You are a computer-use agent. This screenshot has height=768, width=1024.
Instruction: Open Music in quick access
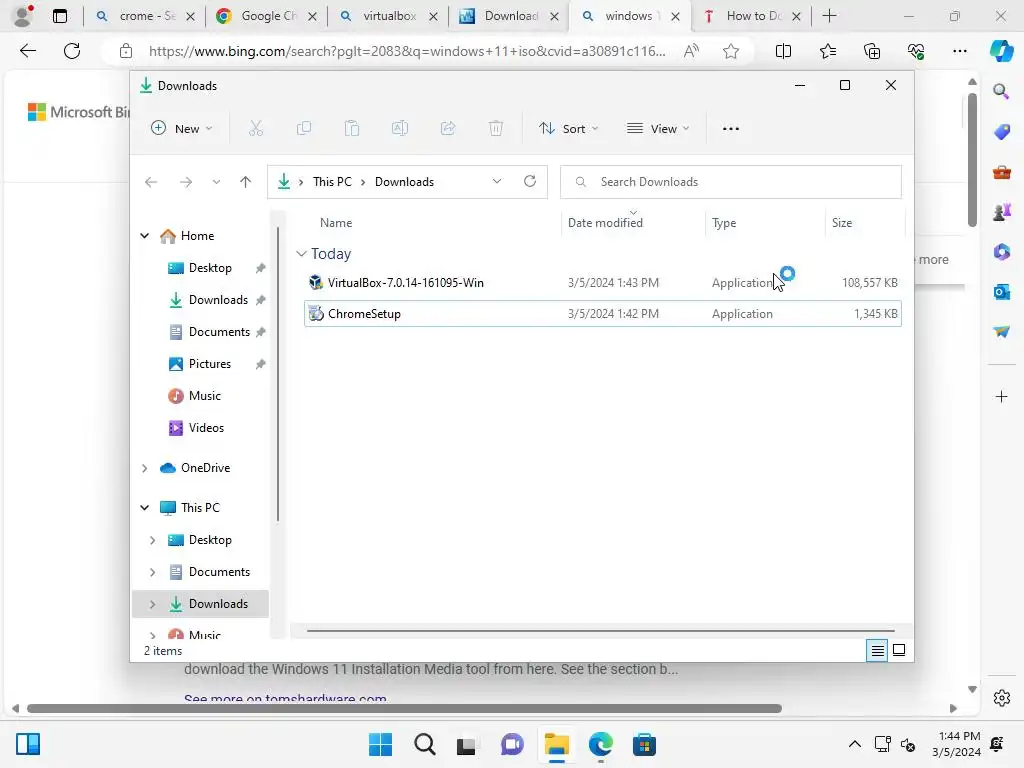click(204, 396)
